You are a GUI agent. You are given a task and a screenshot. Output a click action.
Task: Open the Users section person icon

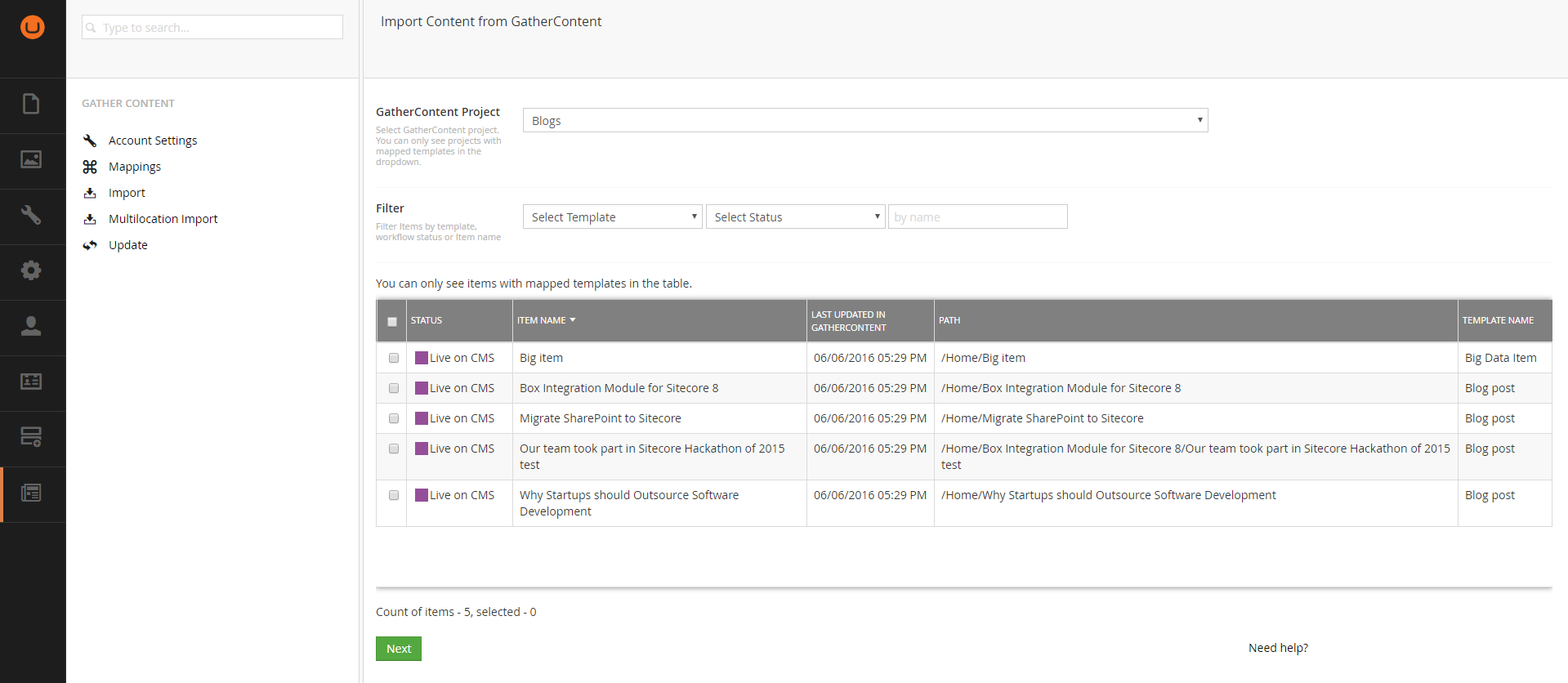coord(31,326)
